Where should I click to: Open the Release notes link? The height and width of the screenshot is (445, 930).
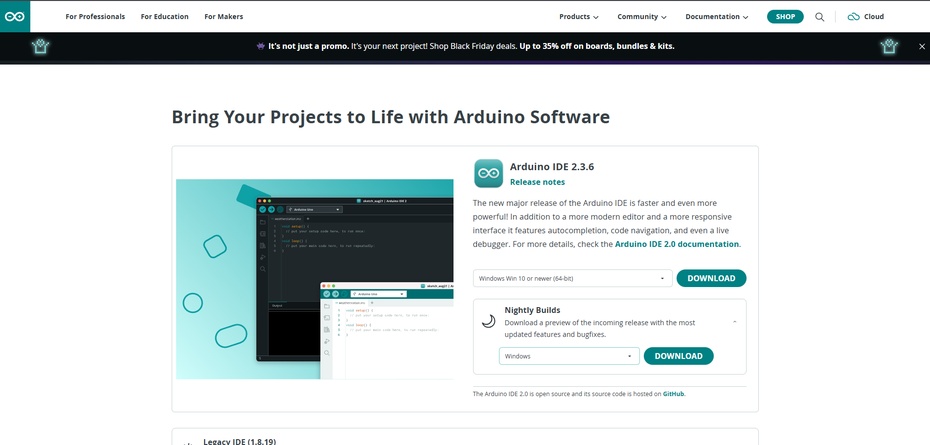(x=537, y=182)
